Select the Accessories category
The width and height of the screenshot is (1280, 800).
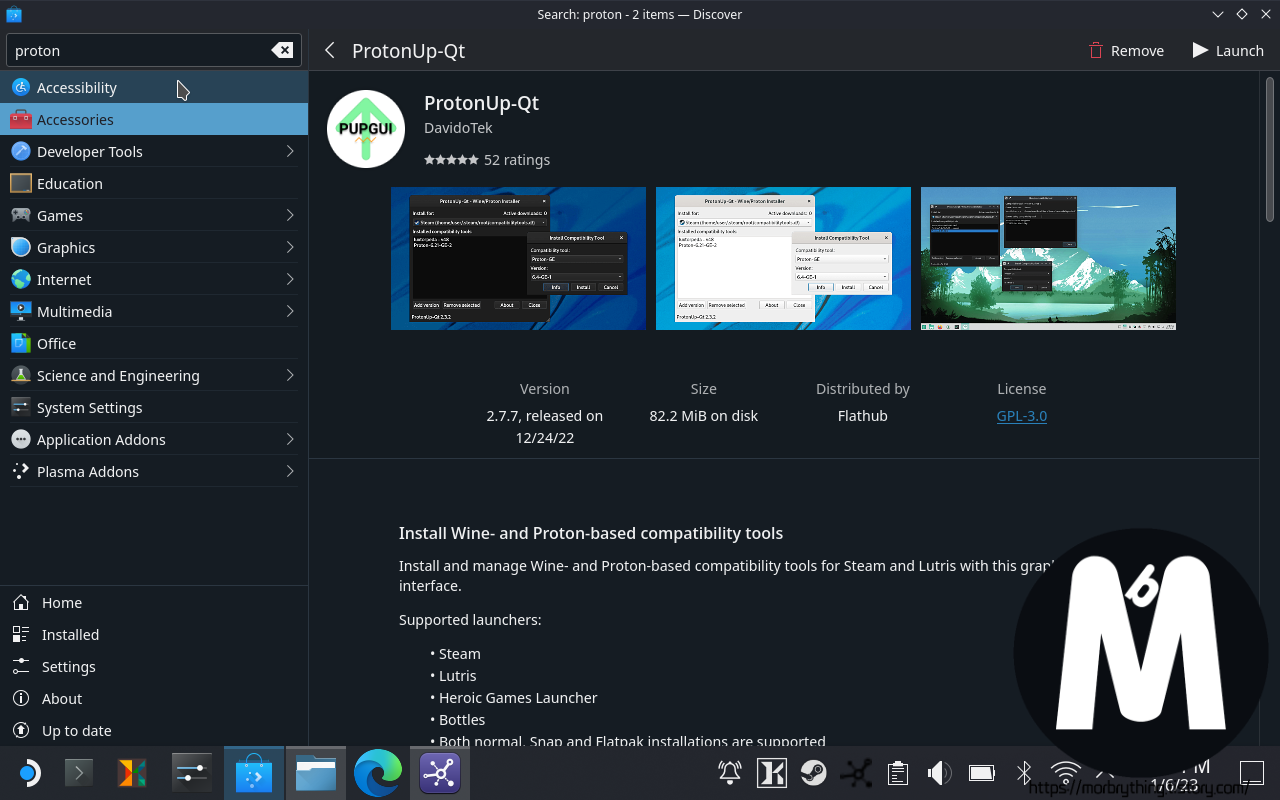click(154, 119)
